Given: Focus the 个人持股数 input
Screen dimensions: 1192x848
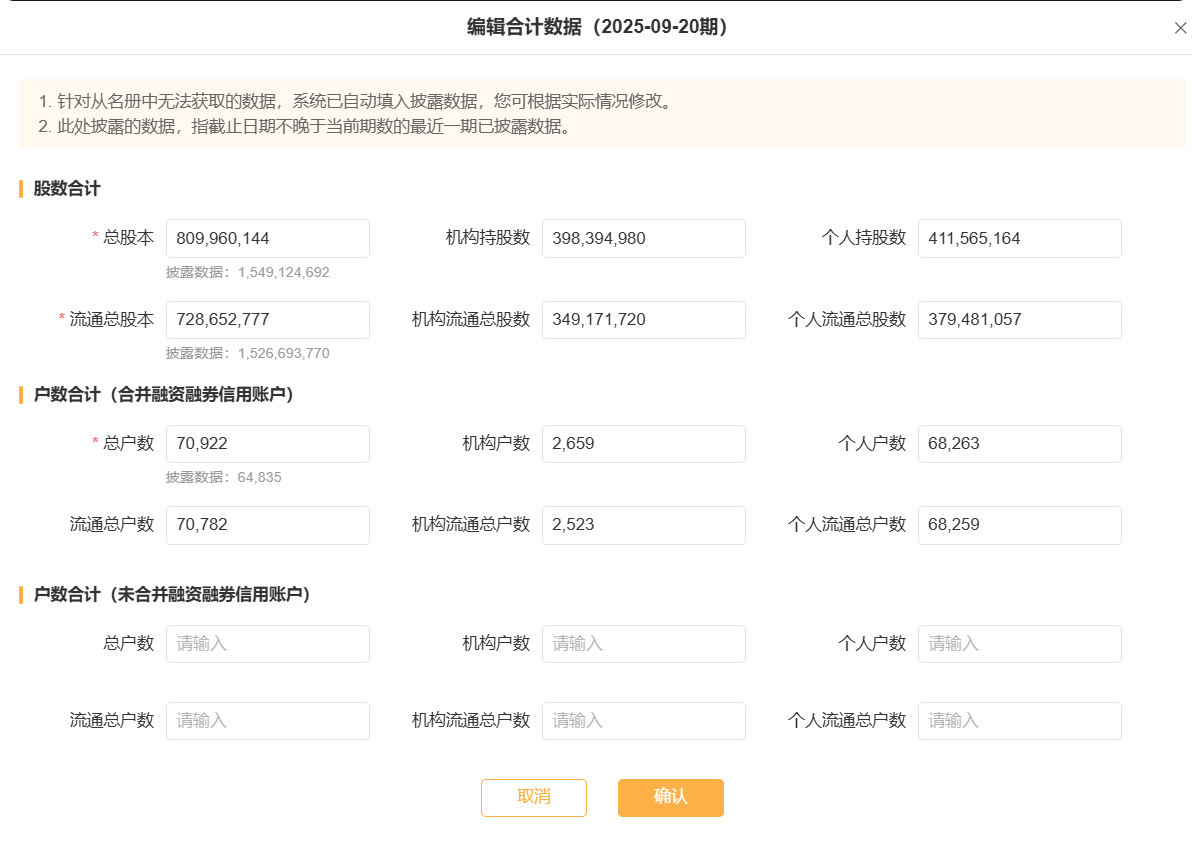Looking at the screenshot, I should click(1019, 239).
